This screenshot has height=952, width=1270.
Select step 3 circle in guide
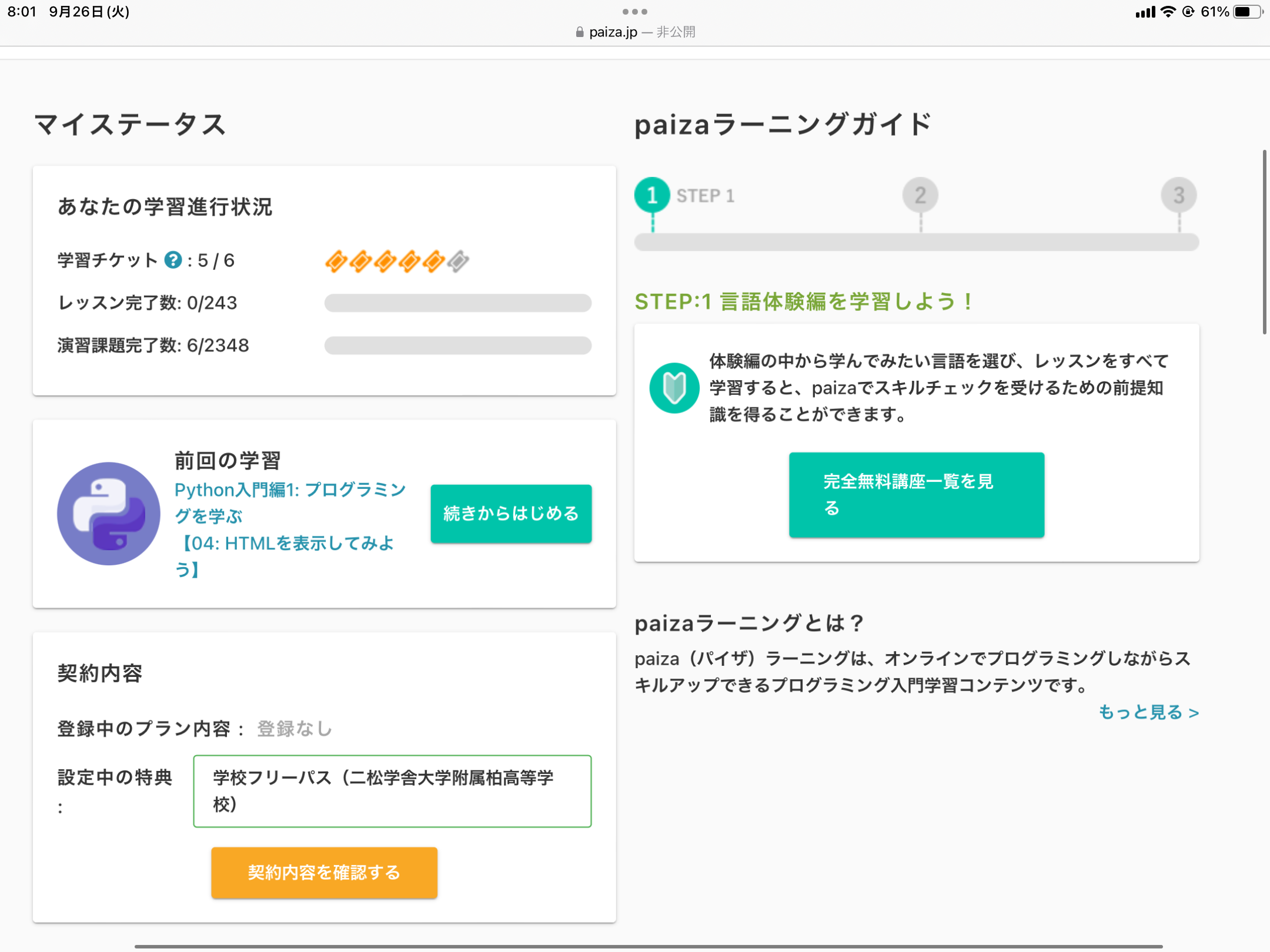click(x=1179, y=195)
